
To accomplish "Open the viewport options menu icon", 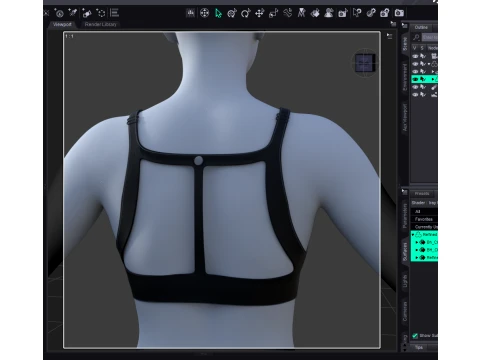I will tap(389, 36).
